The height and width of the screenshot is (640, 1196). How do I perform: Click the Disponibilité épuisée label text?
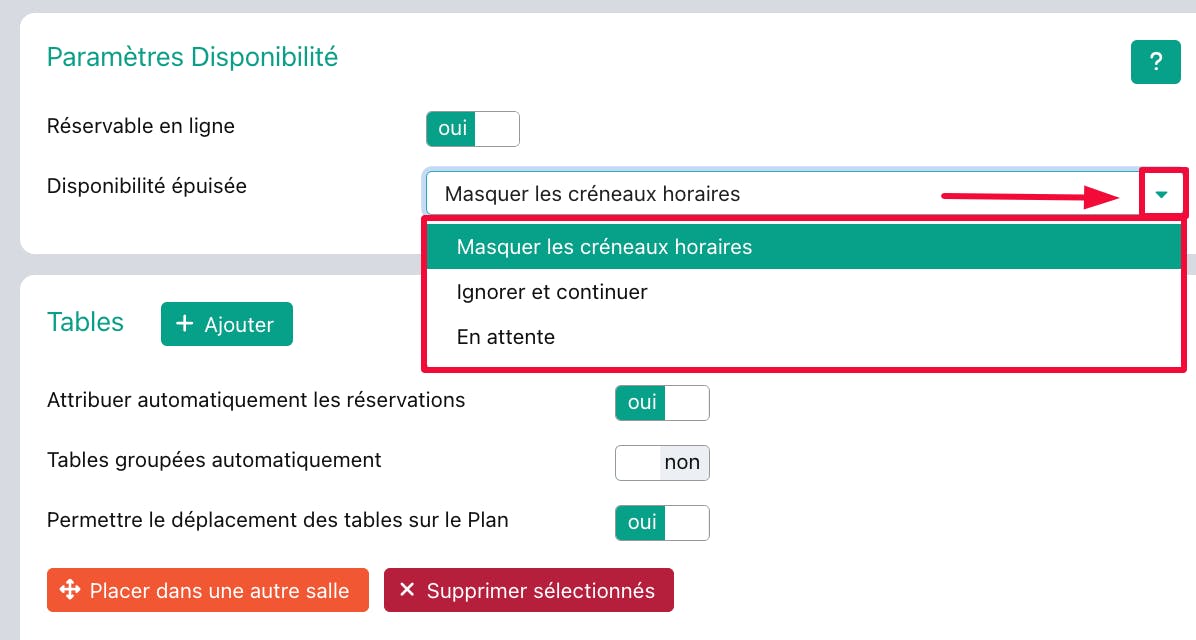(x=147, y=186)
